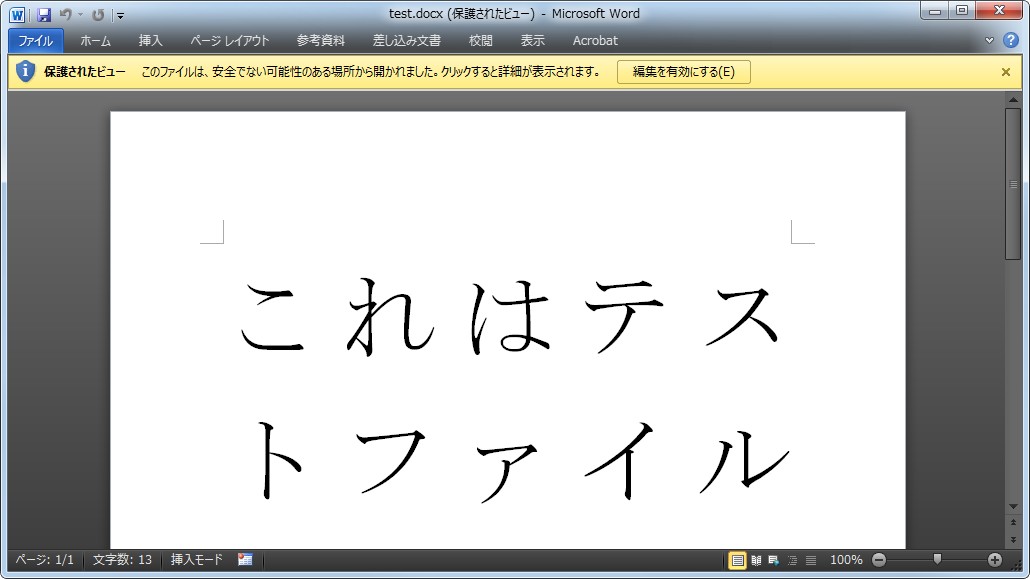Switch to Full Screen Reading view
Viewport: 1030px width, 579px height.
click(x=756, y=560)
